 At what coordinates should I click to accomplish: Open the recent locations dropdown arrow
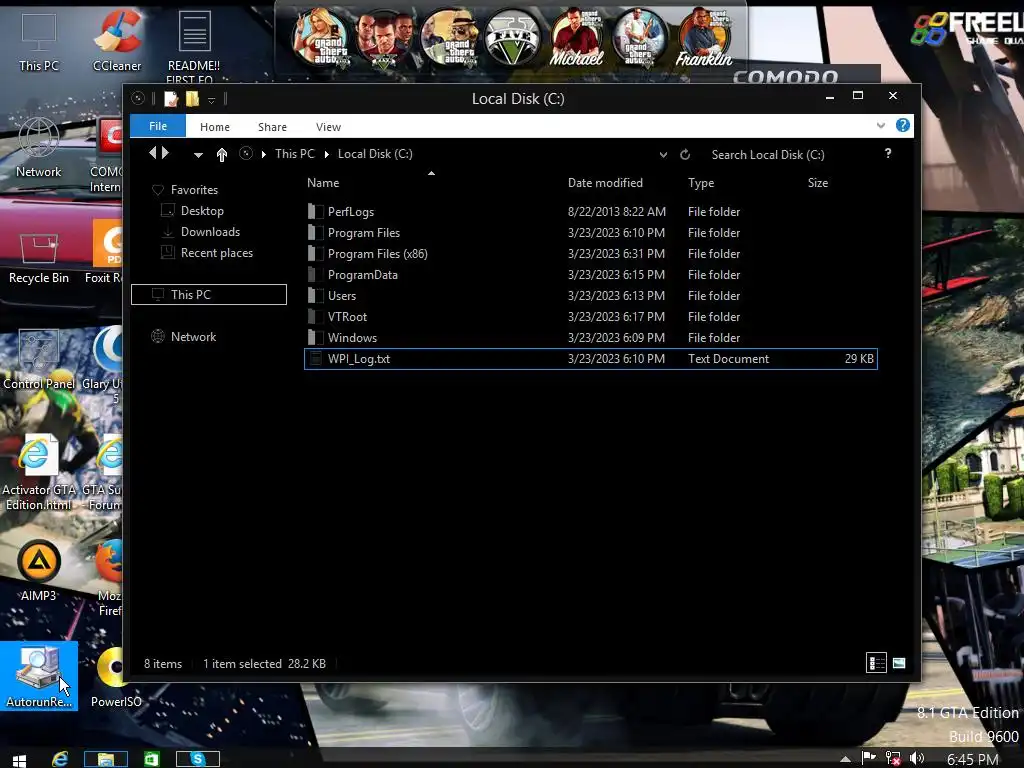198,155
